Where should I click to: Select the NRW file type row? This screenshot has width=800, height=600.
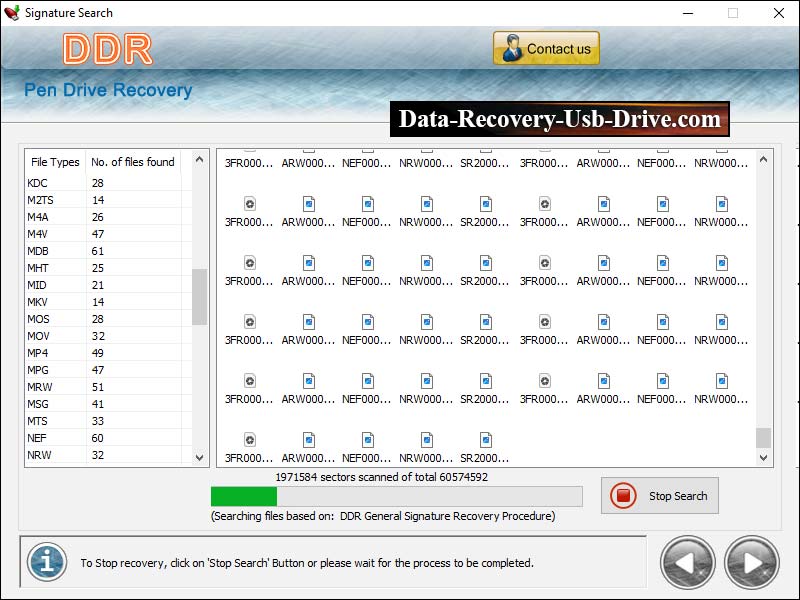pyautogui.click(x=109, y=455)
